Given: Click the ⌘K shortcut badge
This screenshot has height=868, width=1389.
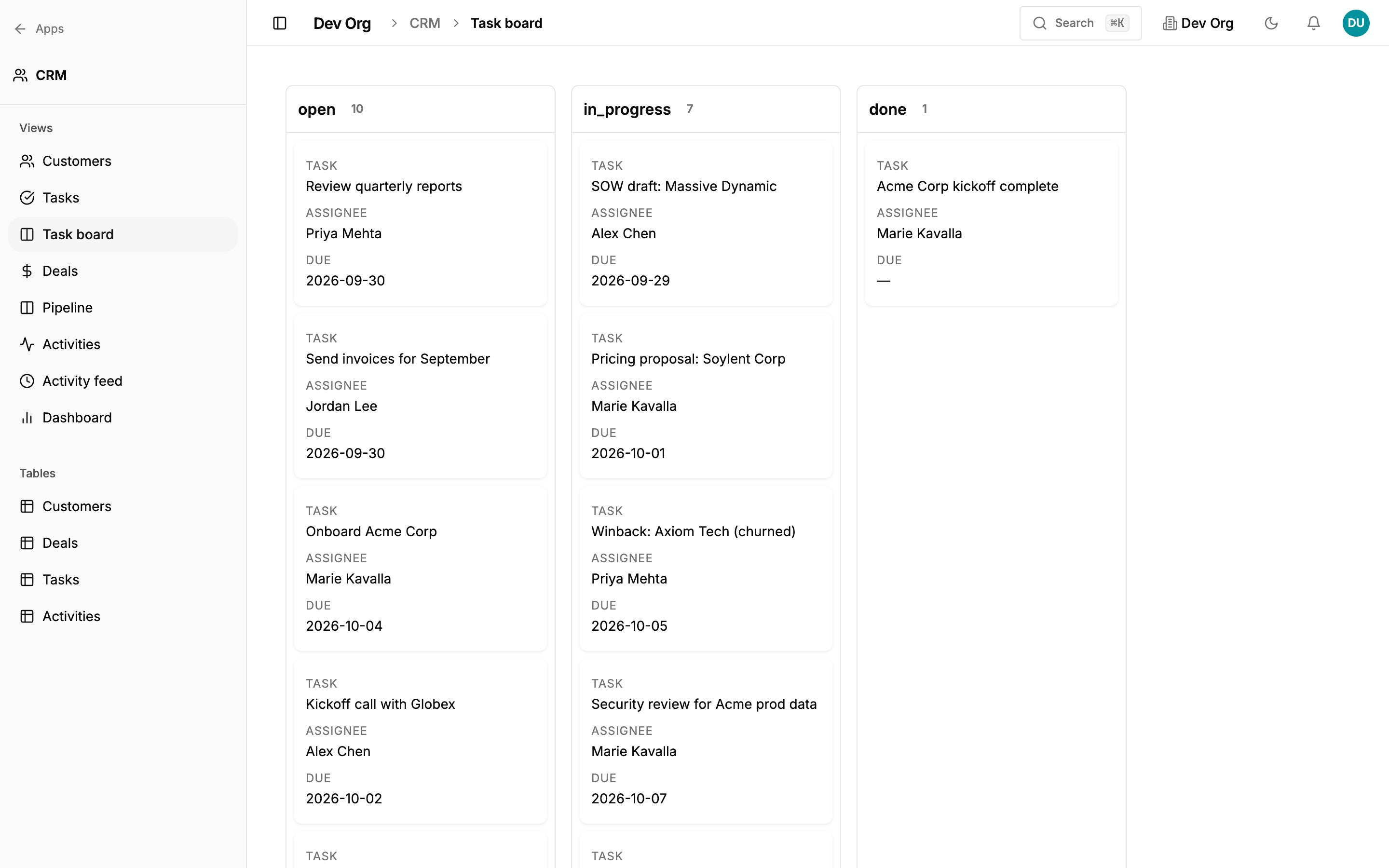Looking at the screenshot, I should (x=1117, y=23).
